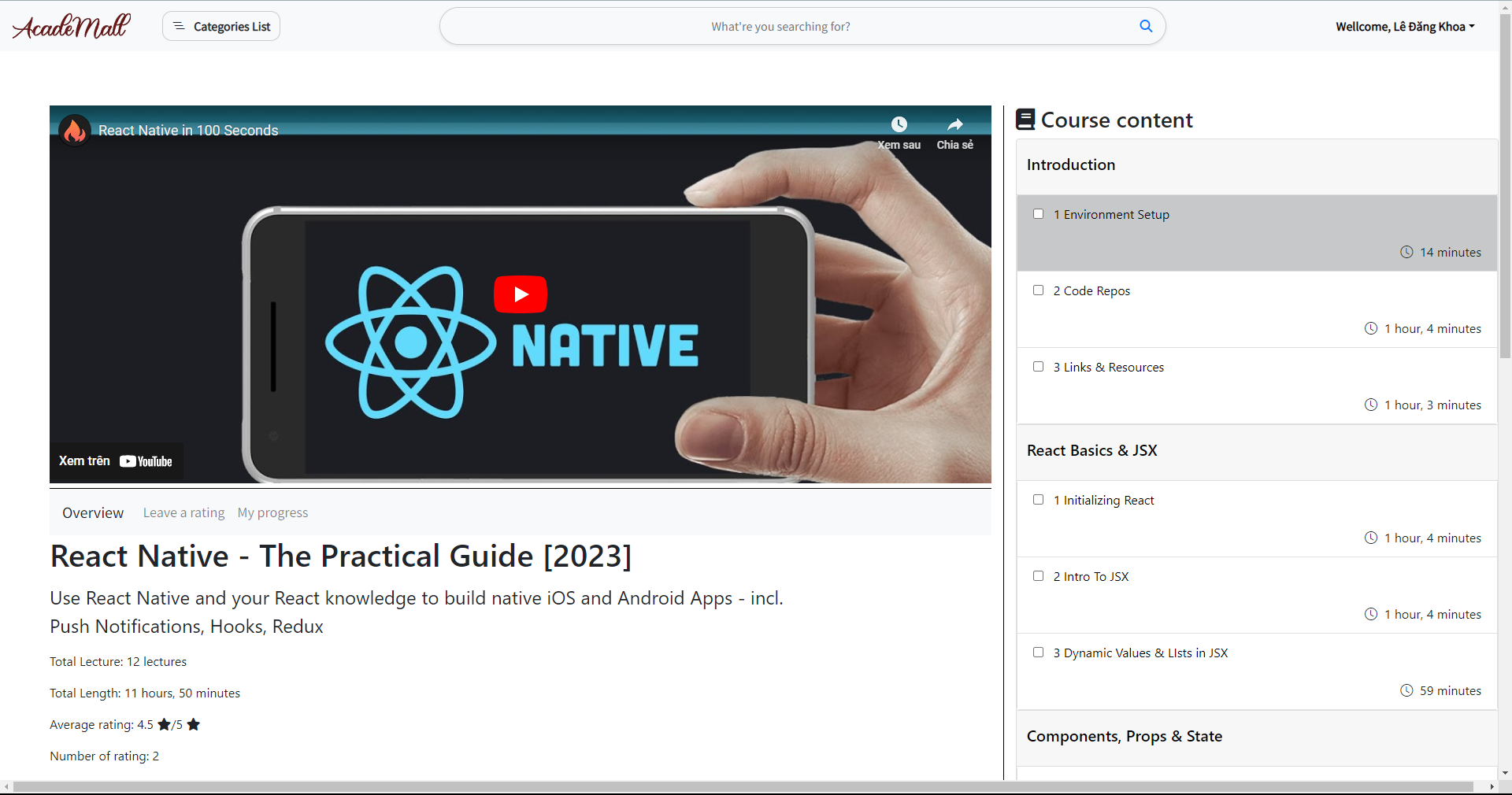The height and width of the screenshot is (795, 1512).
Task: Click the star icon after the average rating
Action: 194,724
